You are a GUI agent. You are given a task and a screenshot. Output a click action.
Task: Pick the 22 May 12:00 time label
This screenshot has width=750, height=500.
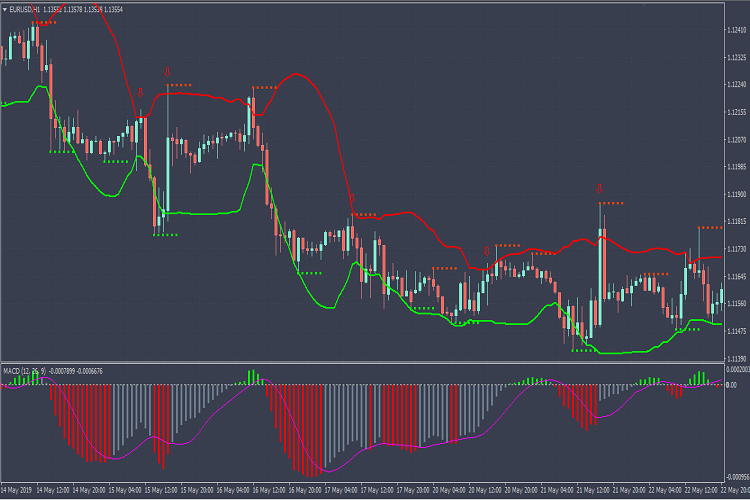(701, 490)
